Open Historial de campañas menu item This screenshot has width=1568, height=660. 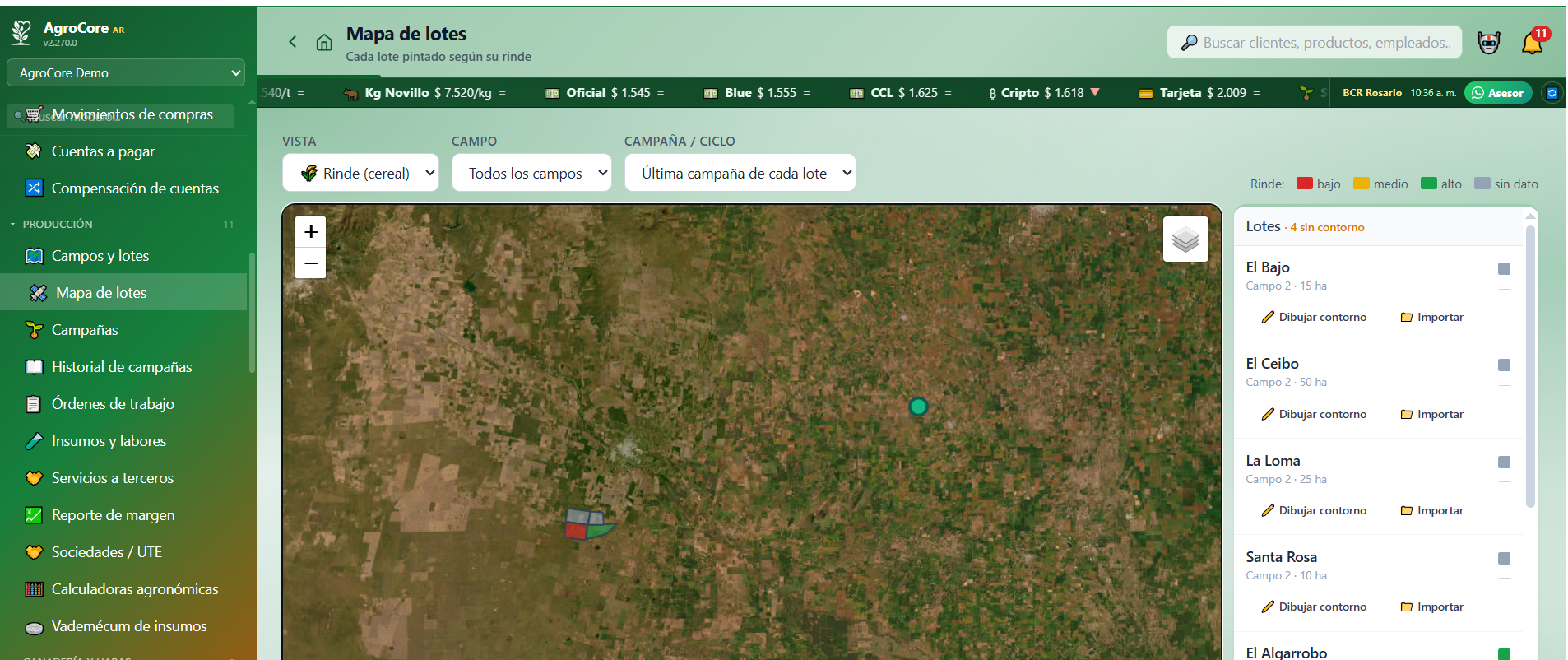click(123, 367)
